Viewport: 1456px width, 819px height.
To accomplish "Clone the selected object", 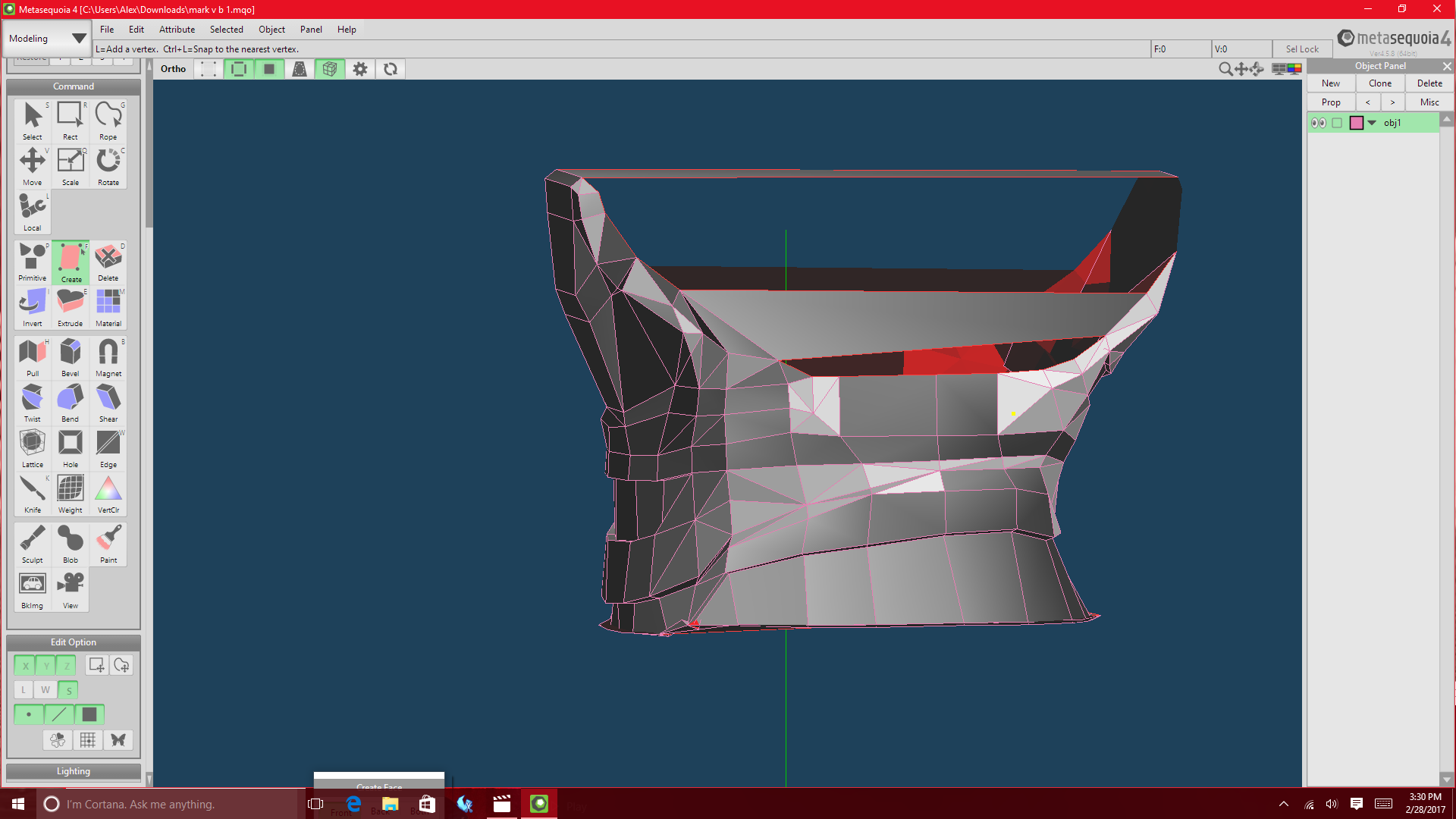I will pyautogui.click(x=1380, y=83).
